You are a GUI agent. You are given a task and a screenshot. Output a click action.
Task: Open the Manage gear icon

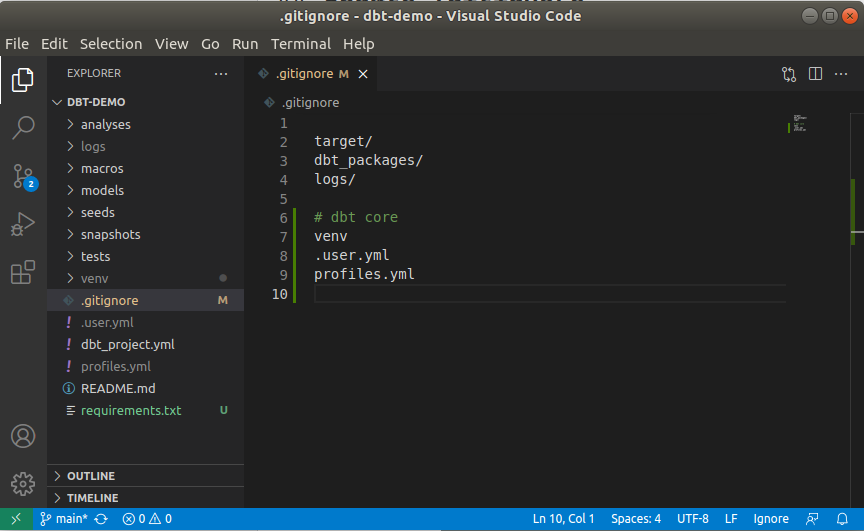[23, 484]
